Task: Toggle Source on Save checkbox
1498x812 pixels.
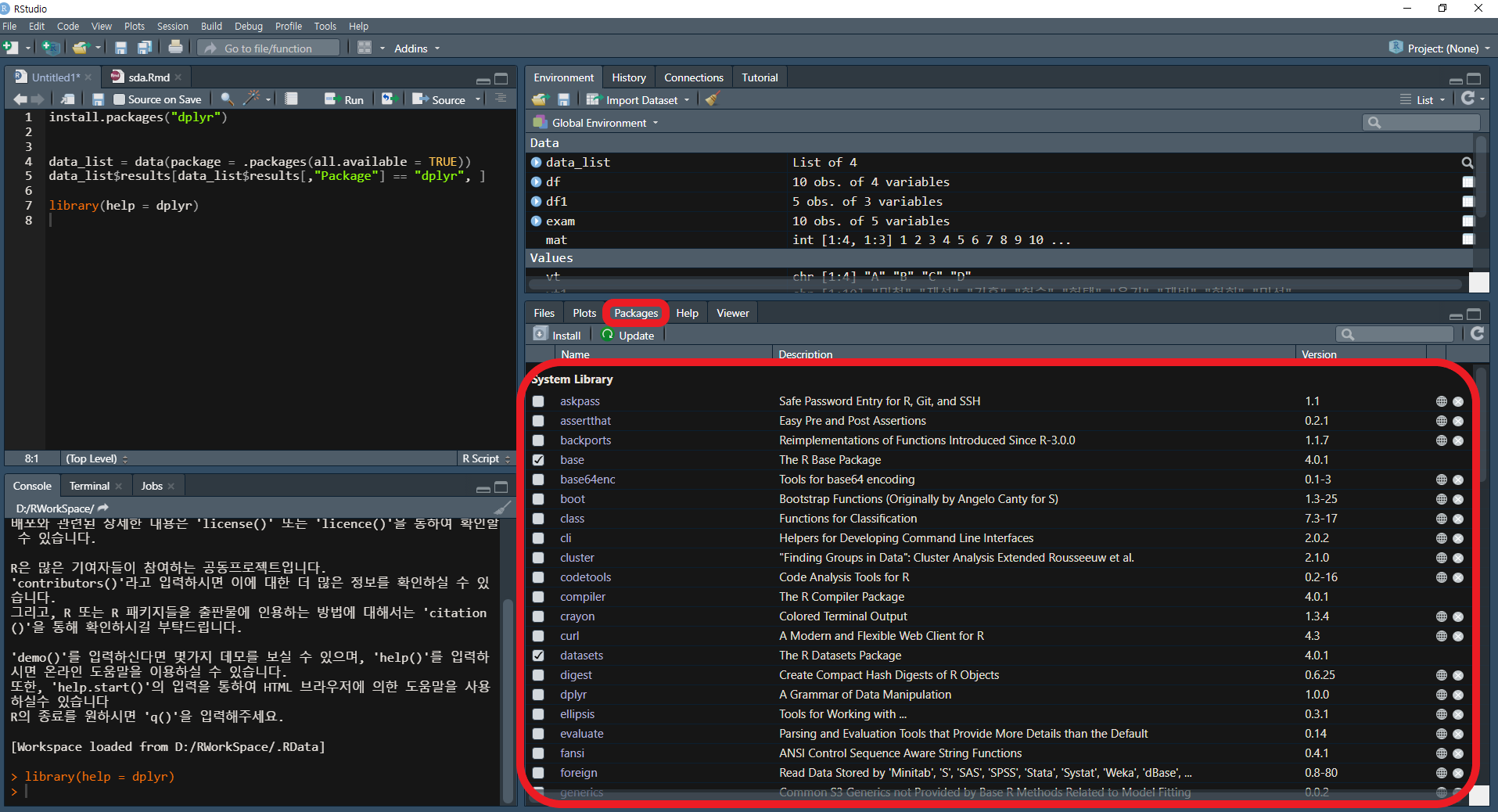Action: 119,99
